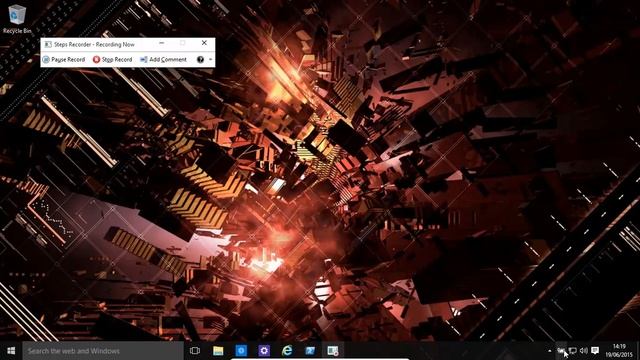This screenshot has width=640, height=360.
Task: Click the Search the web and Windows box
Action: (103, 351)
